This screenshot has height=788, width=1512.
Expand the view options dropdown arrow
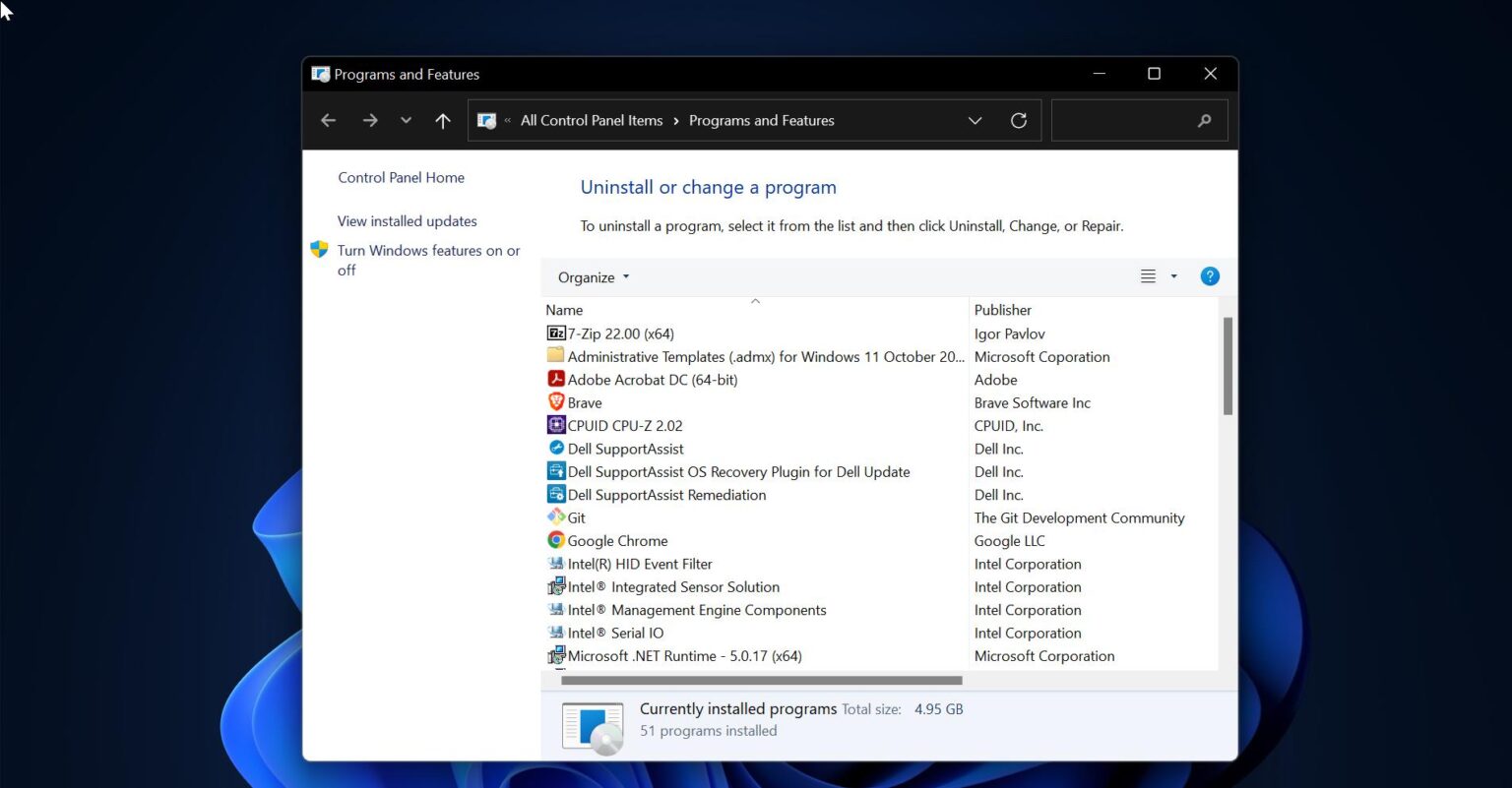[x=1173, y=276]
